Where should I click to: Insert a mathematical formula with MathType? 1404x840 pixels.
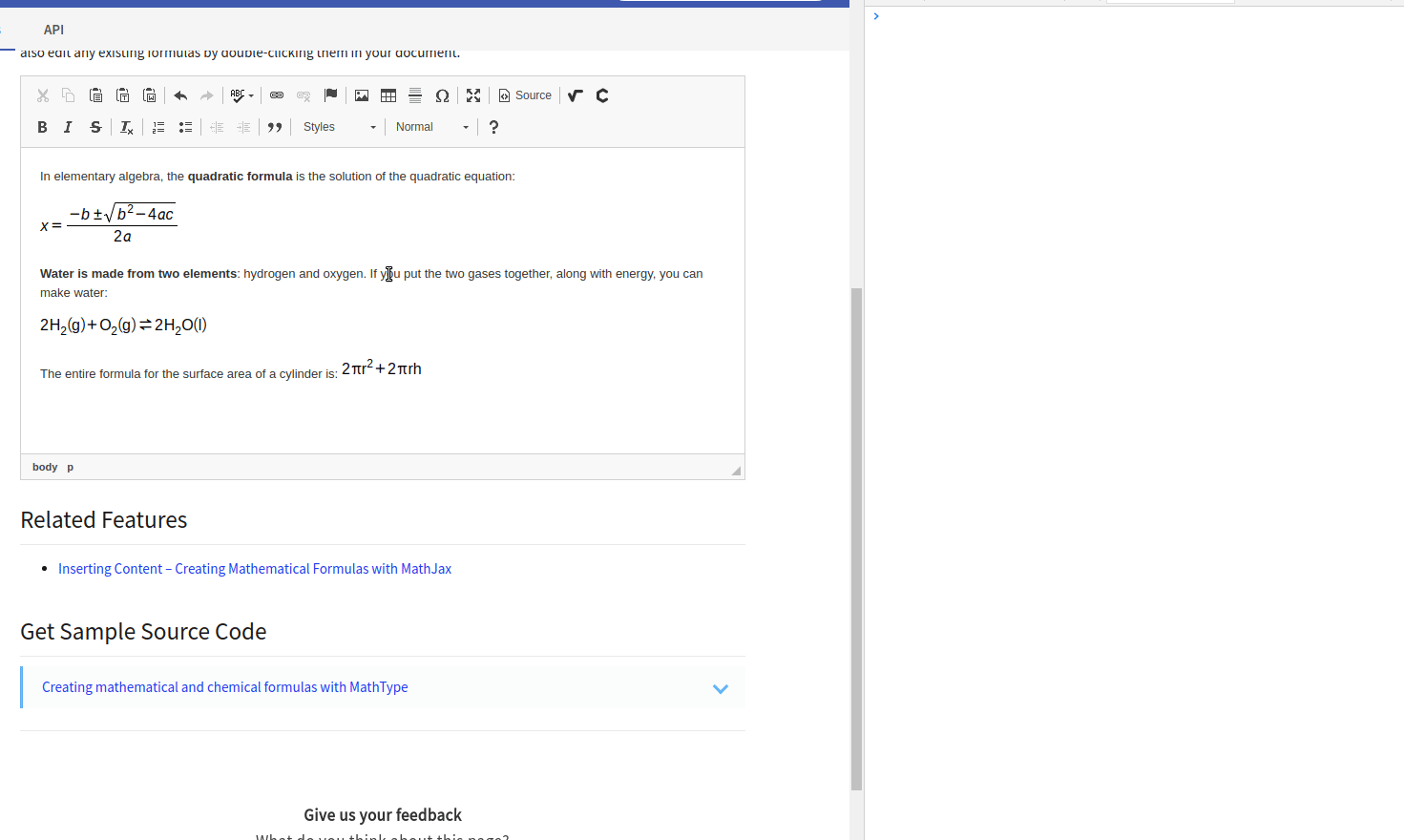pyautogui.click(x=575, y=94)
